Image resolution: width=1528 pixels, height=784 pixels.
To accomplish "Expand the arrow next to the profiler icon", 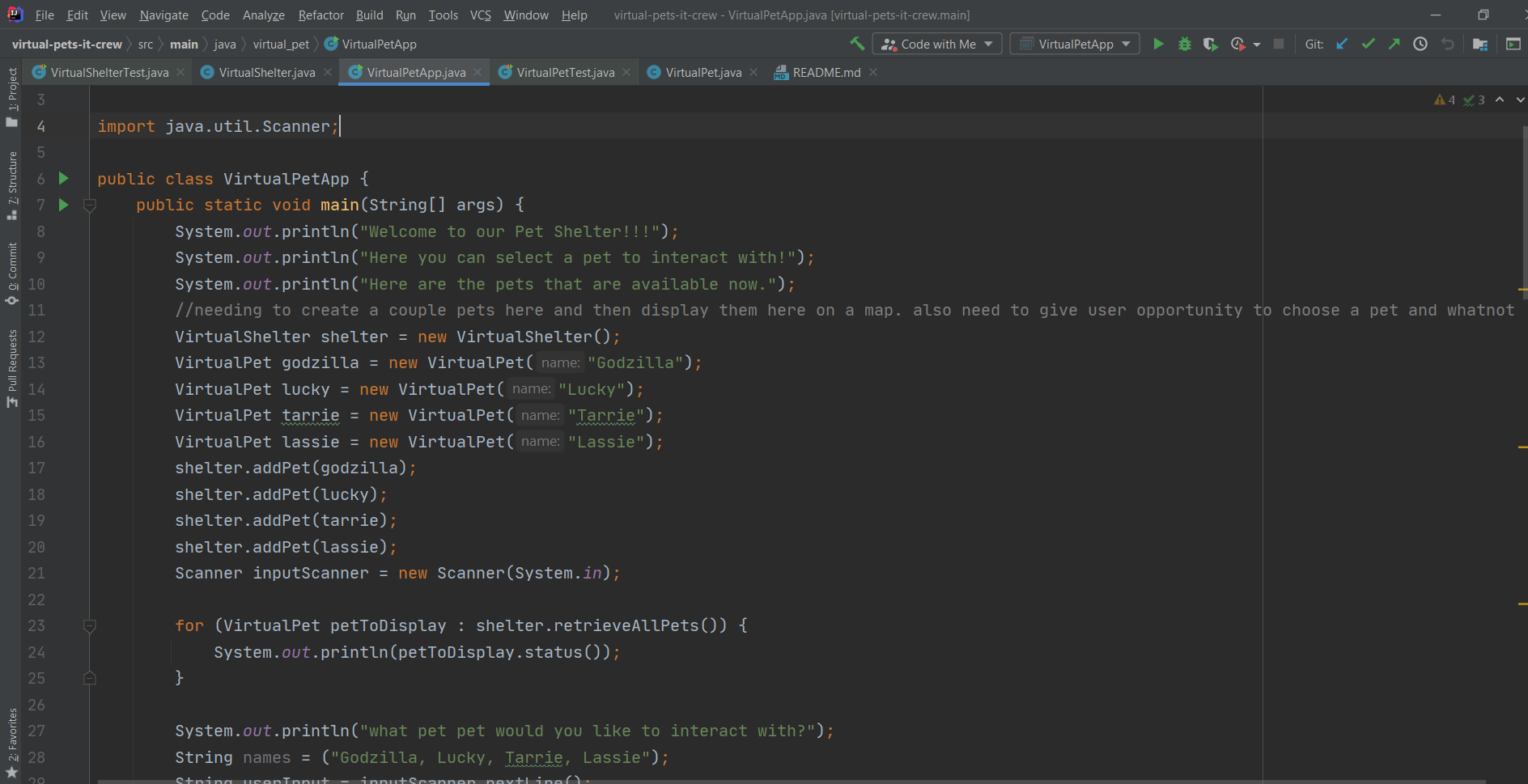I will click(1257, 44).
